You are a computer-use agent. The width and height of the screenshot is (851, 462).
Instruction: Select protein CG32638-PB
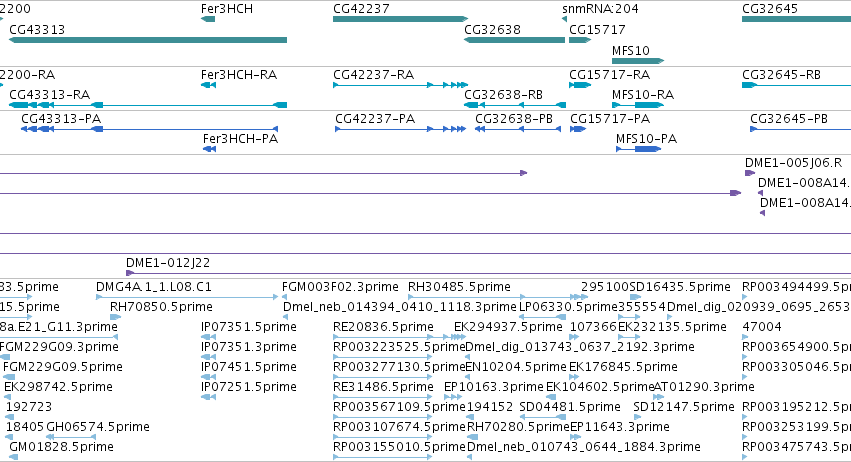pos(518,129)
